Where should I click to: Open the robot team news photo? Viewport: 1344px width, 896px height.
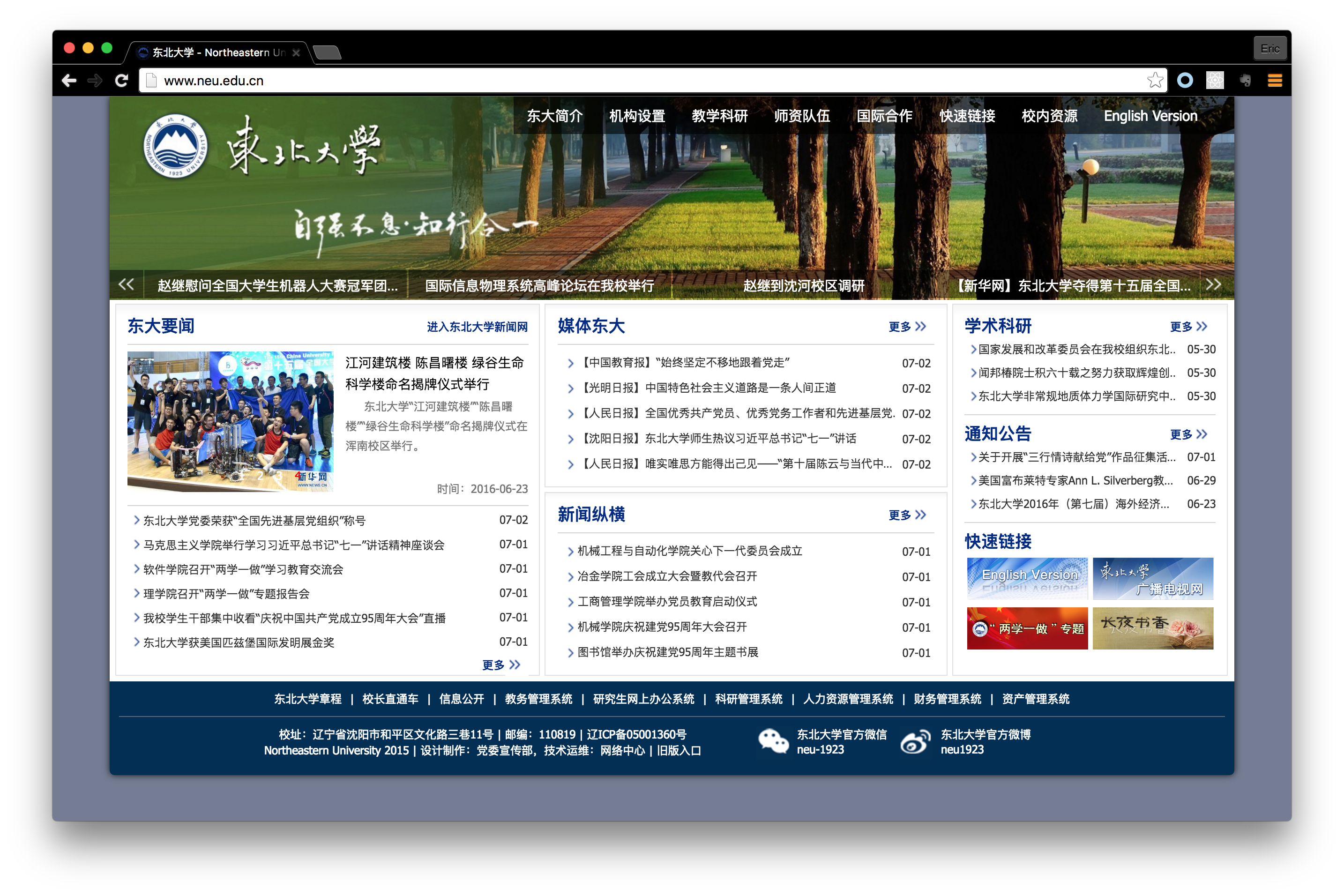click(230, 421)
